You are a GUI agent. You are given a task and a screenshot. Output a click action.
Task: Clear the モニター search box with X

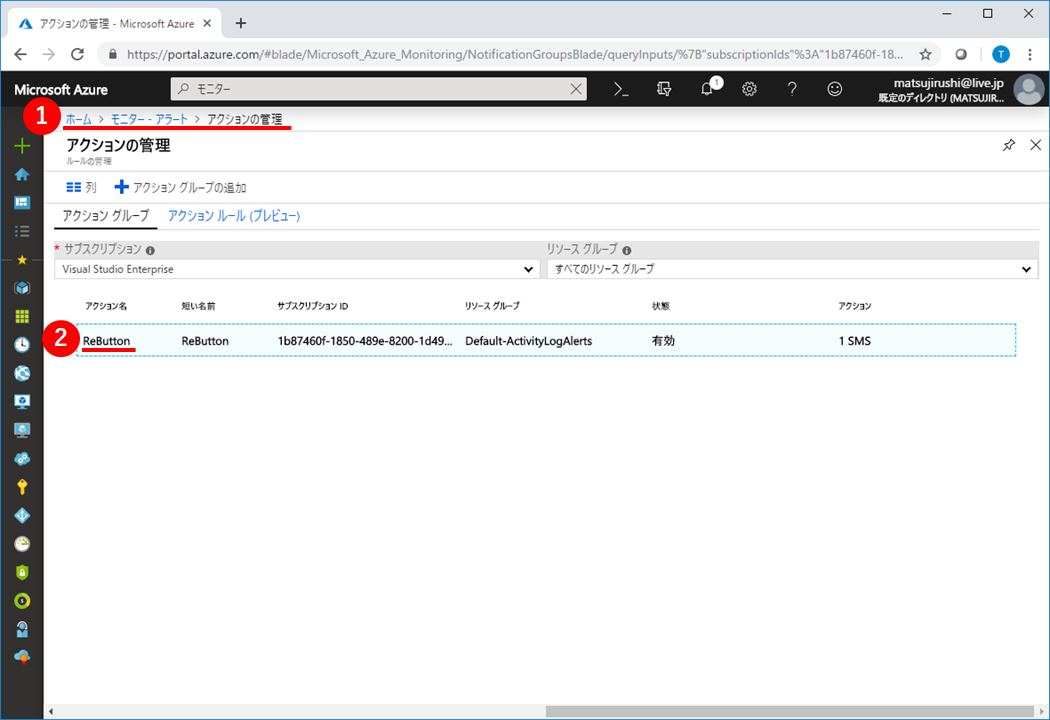click(576, 89)
